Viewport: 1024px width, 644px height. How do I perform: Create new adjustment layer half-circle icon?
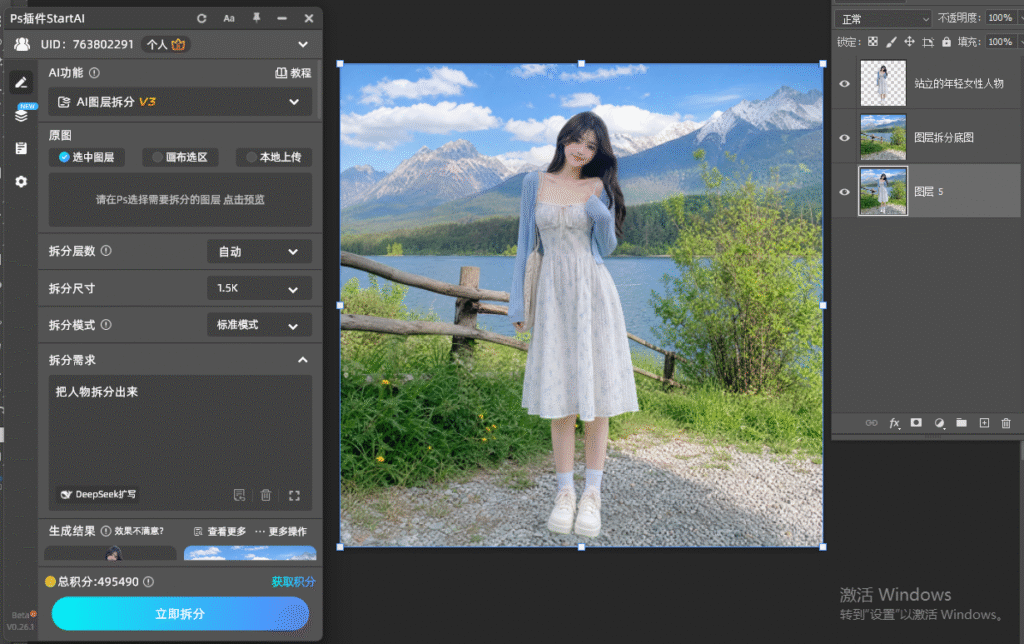[x=939, y=423]
